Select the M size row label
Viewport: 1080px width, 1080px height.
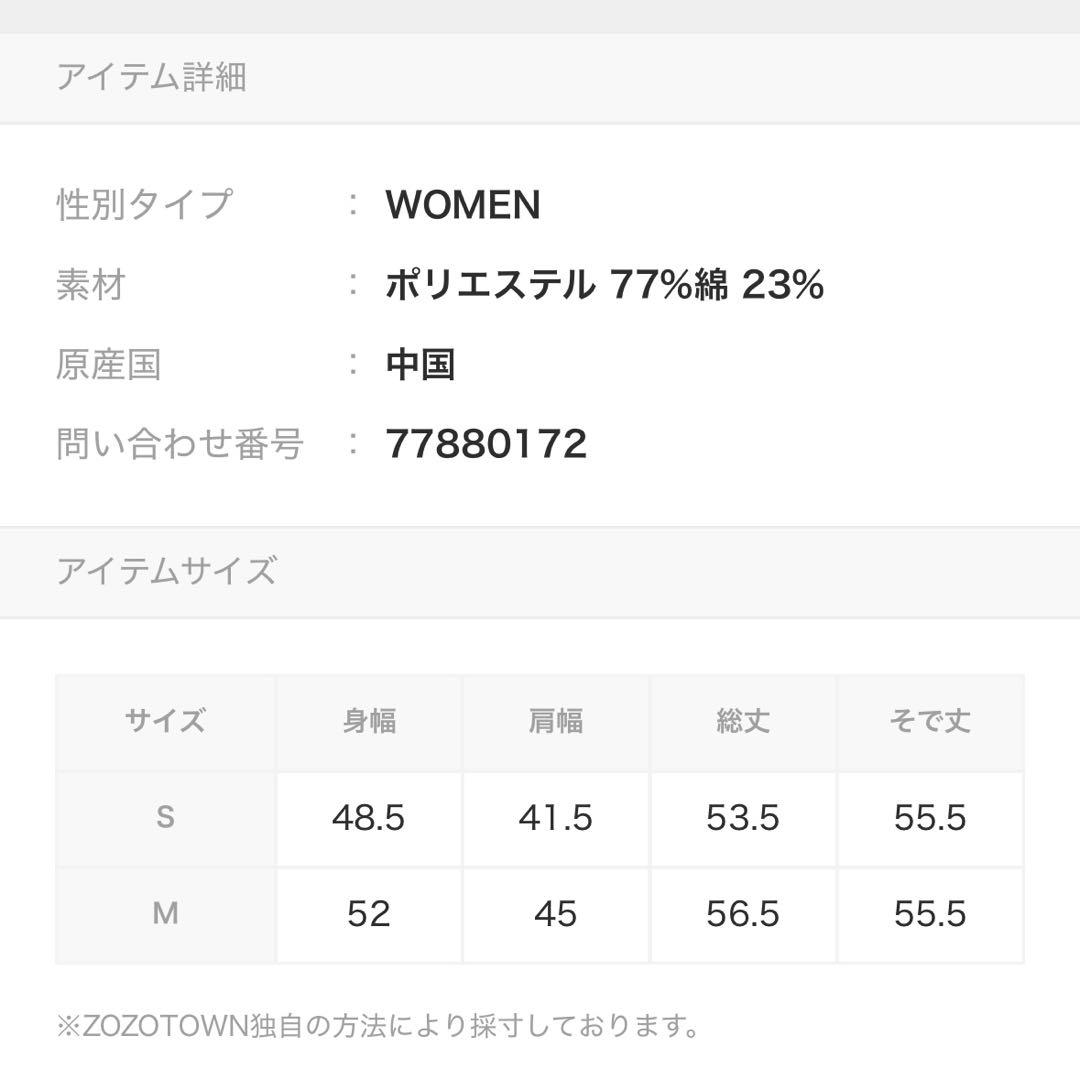165,915
